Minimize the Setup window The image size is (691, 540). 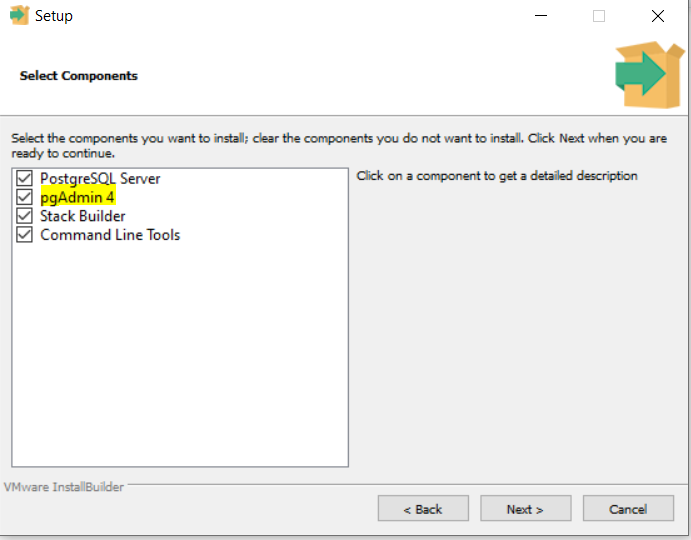pyautogui.click(x=541, y=16)
